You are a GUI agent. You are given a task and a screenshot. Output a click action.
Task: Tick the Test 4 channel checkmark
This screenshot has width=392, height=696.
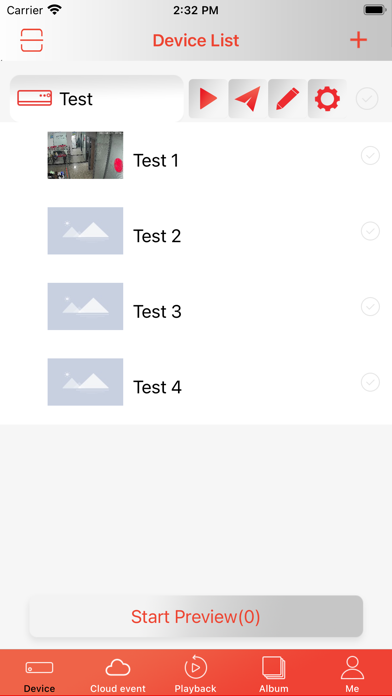click(370, 382)
